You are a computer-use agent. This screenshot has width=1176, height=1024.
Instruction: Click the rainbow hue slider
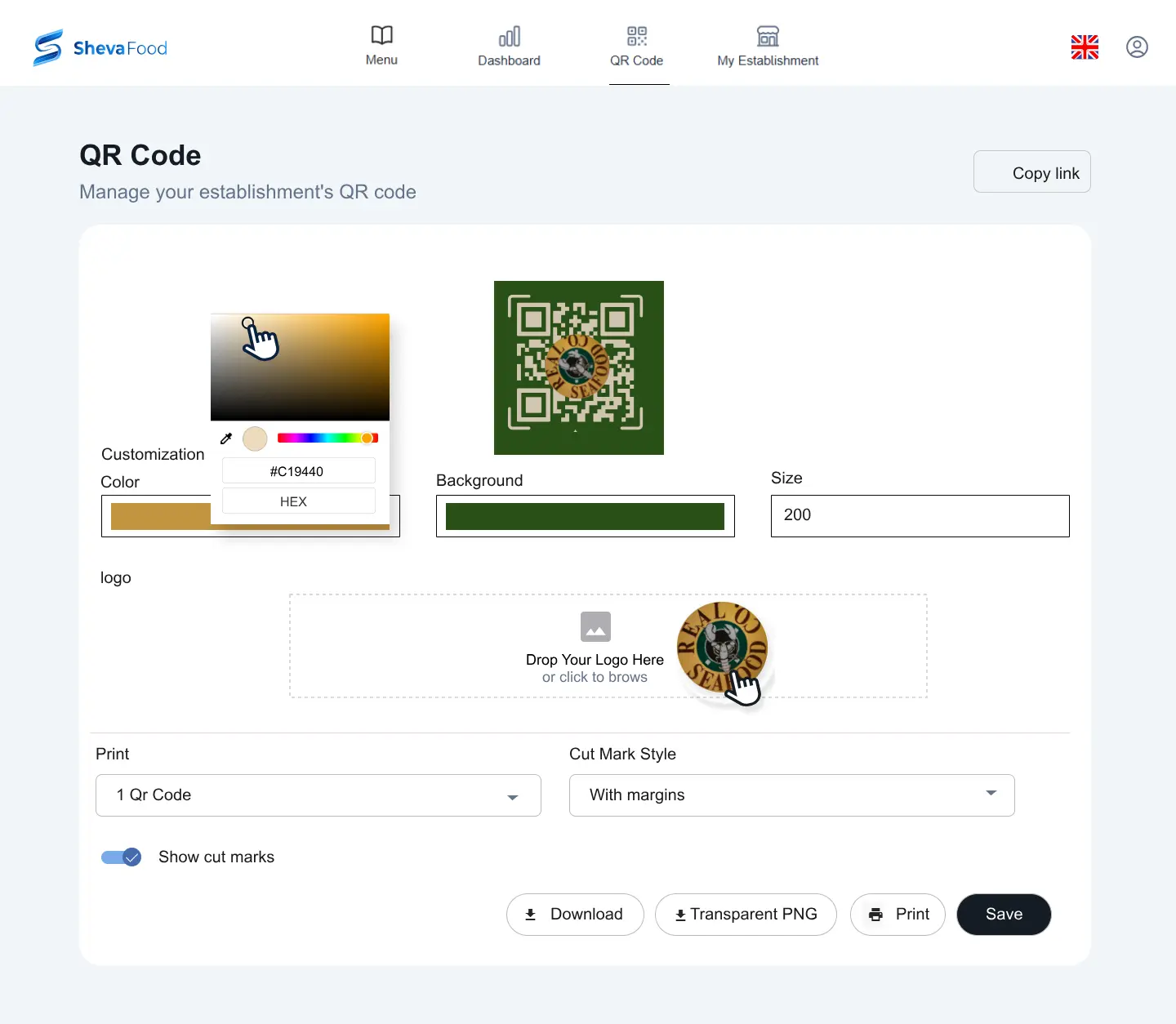[x=327, y=438]
